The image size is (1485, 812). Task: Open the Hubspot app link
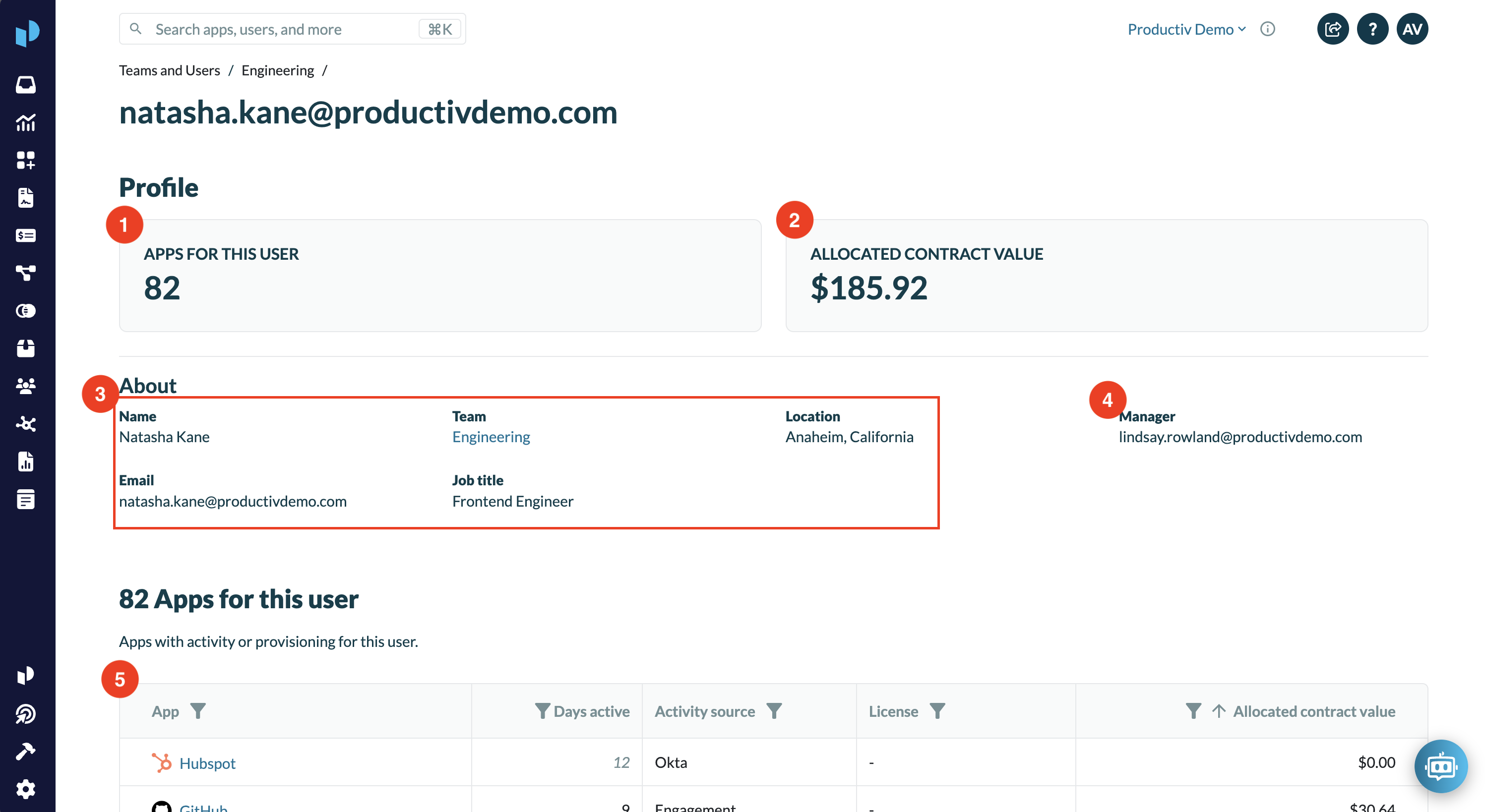click(207, 763)
